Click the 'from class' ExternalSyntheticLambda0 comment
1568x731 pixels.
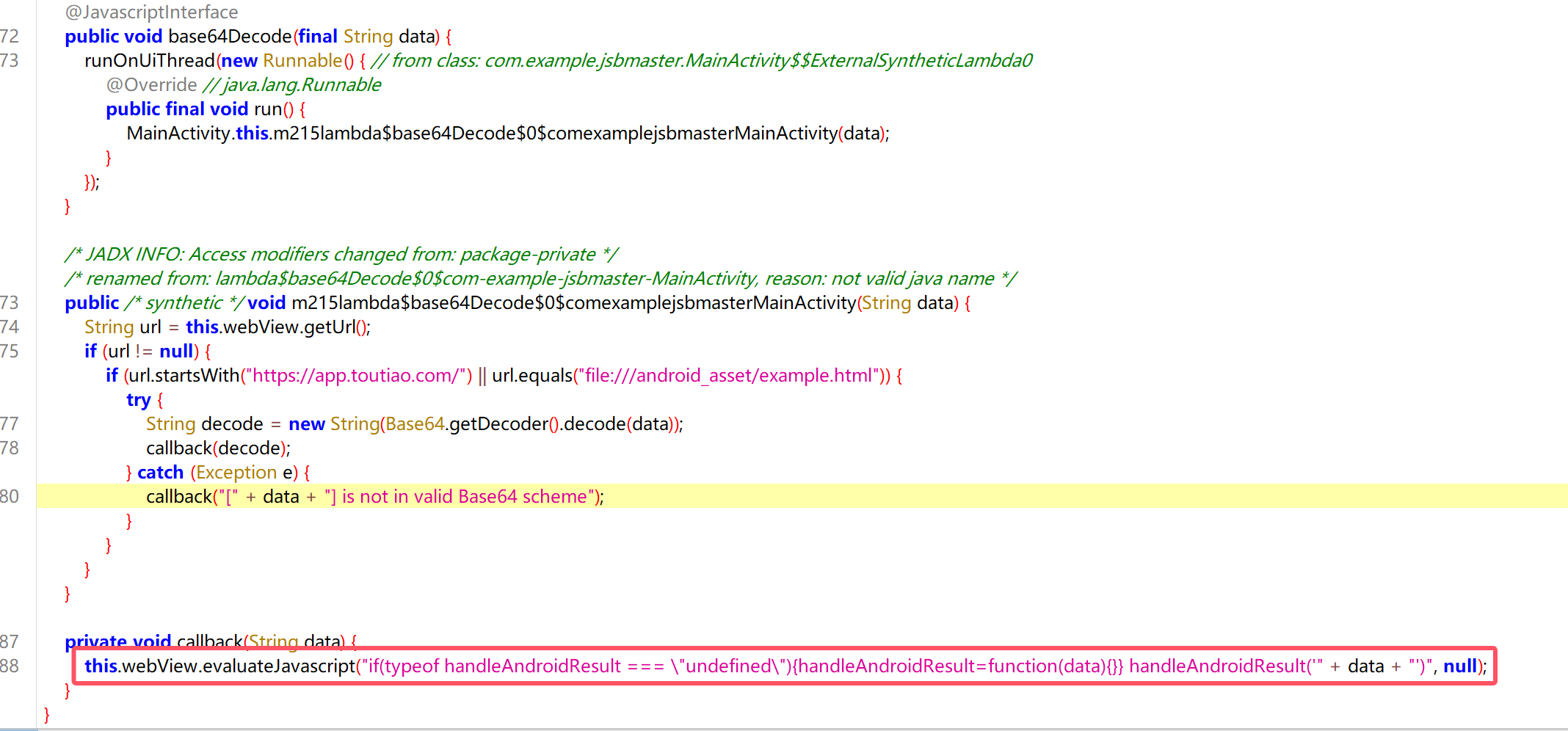[x=702, y=60]
